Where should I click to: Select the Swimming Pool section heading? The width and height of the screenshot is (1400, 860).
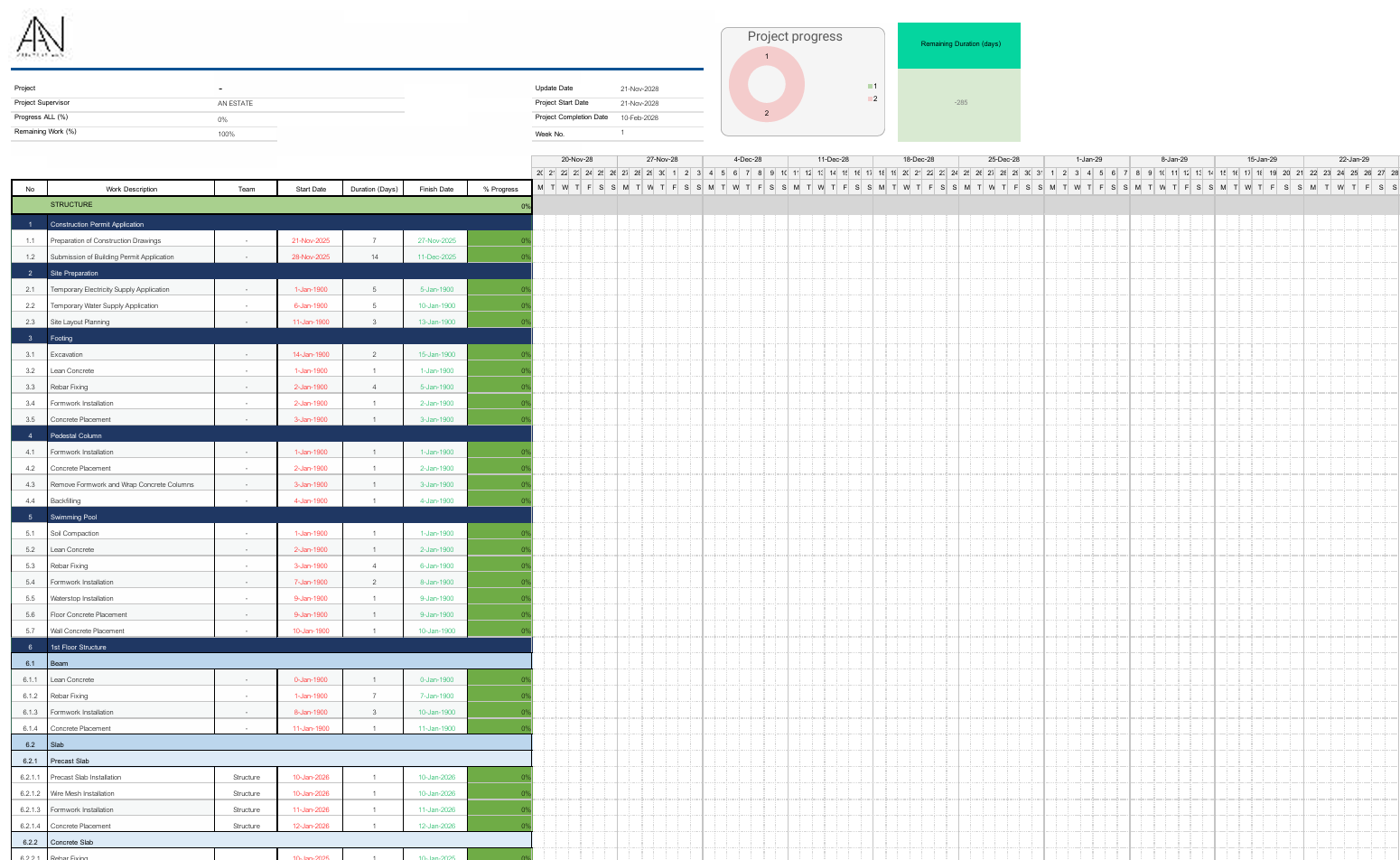(x=73, y=517)
